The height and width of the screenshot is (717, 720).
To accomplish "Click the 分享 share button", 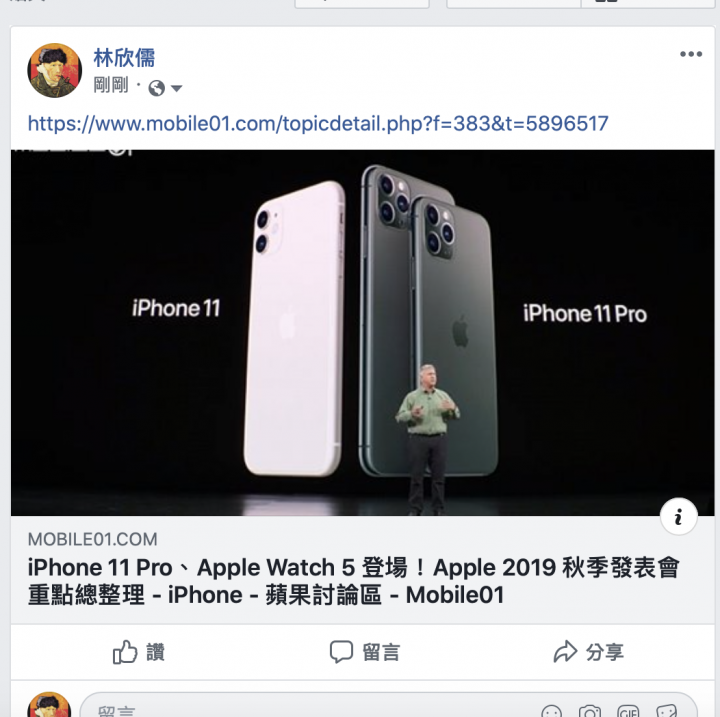I will (x=588, y=652).
